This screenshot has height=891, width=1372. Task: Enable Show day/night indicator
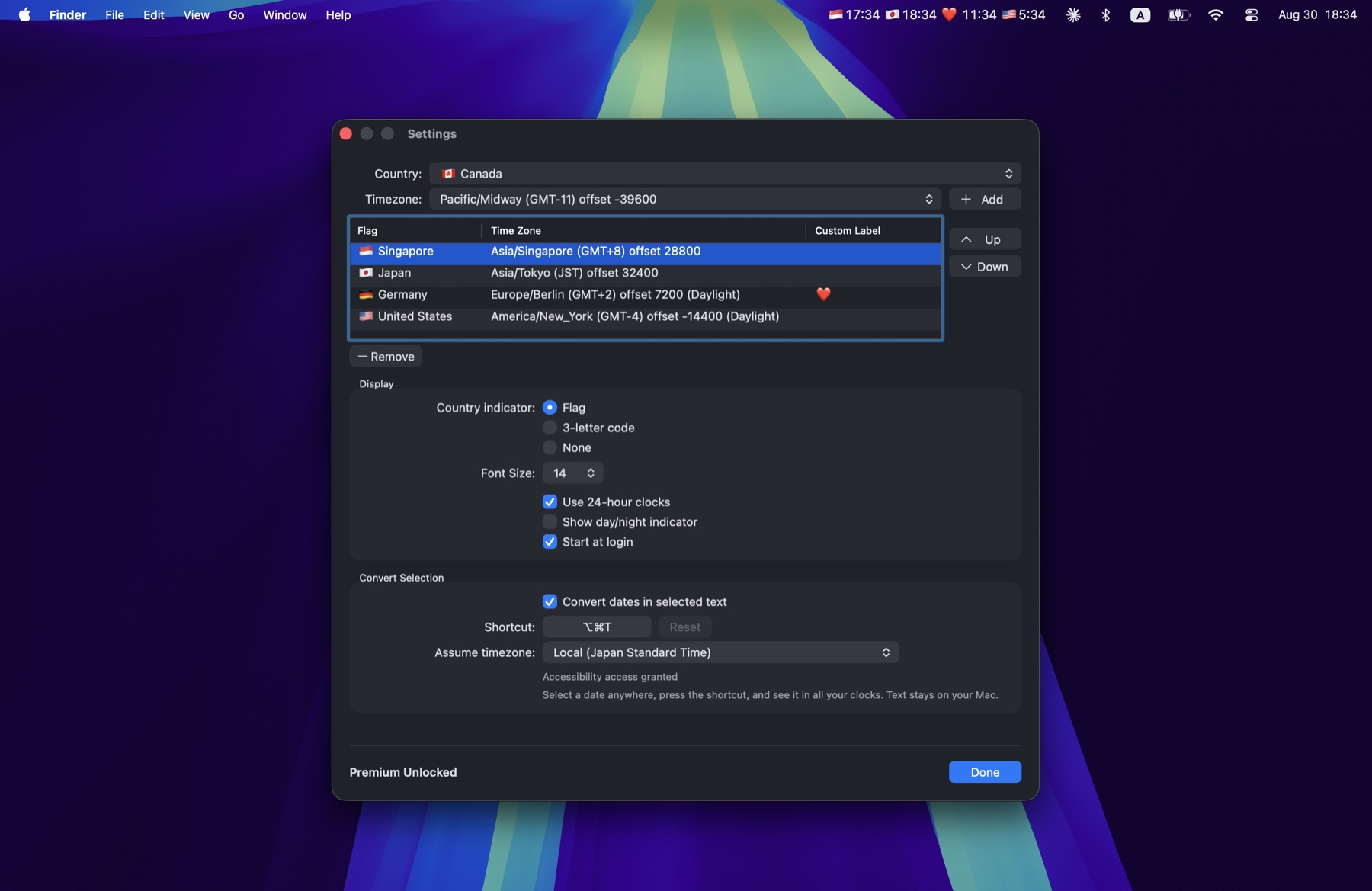[x=550, y=521]
